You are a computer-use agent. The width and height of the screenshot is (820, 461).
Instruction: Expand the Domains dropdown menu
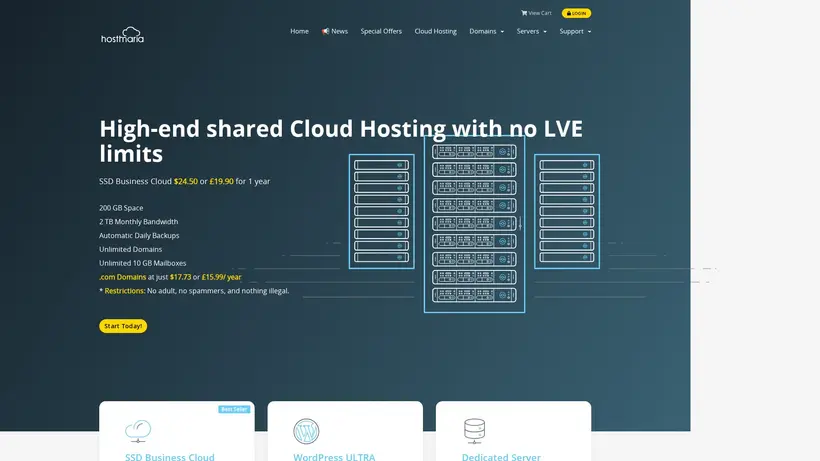(x=486, y=31)
